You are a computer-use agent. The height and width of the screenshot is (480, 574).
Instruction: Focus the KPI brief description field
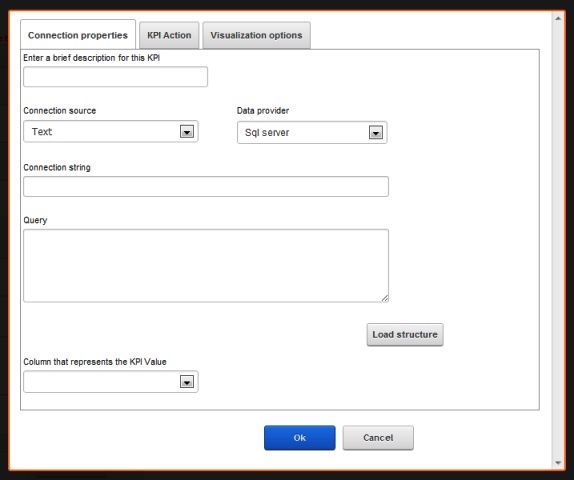click(x=115, y=77)
